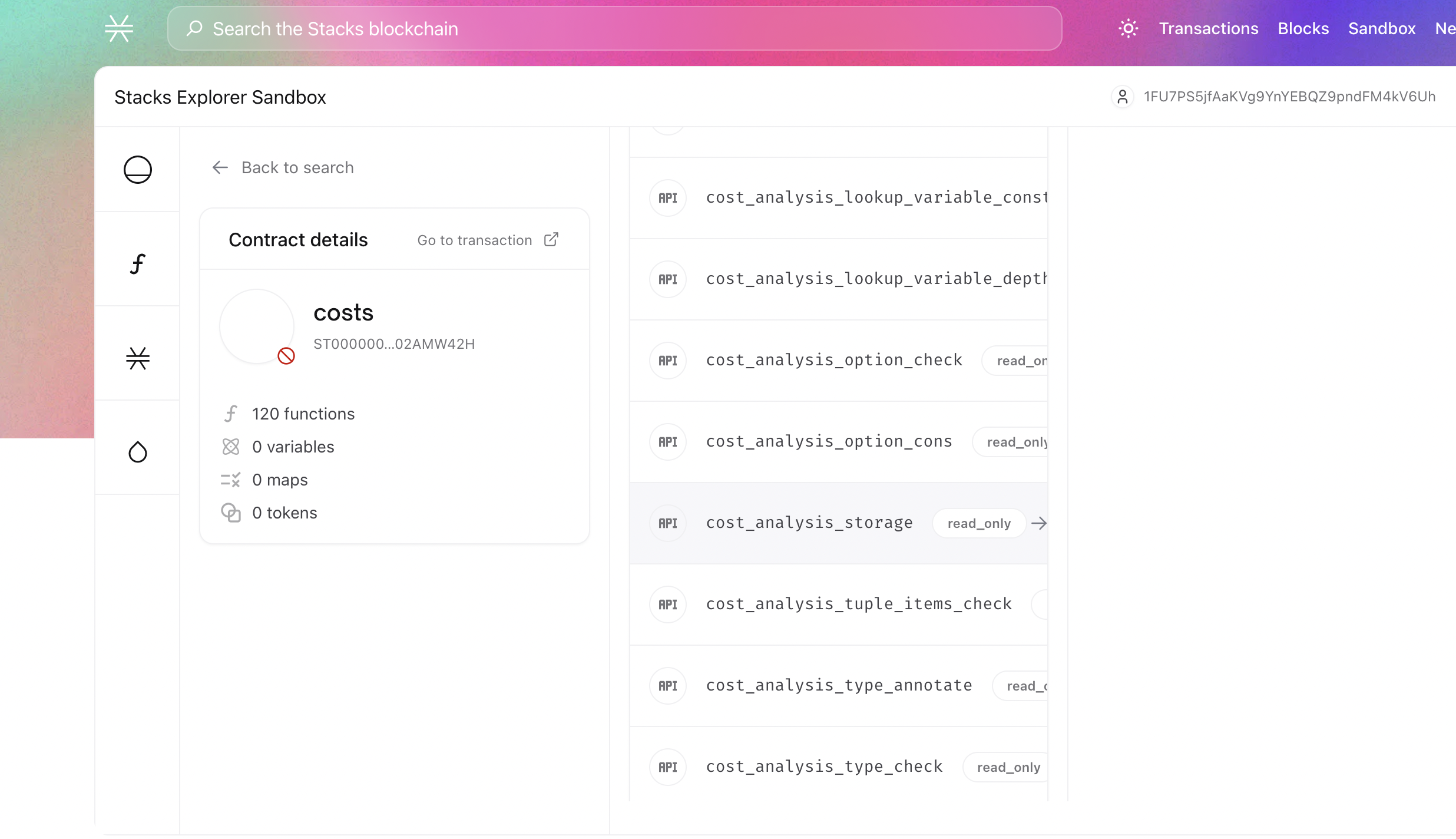Select cost_analysis_option_cons function row
The width and height of the screenshot is (1456, 839).
coord(829,441)
